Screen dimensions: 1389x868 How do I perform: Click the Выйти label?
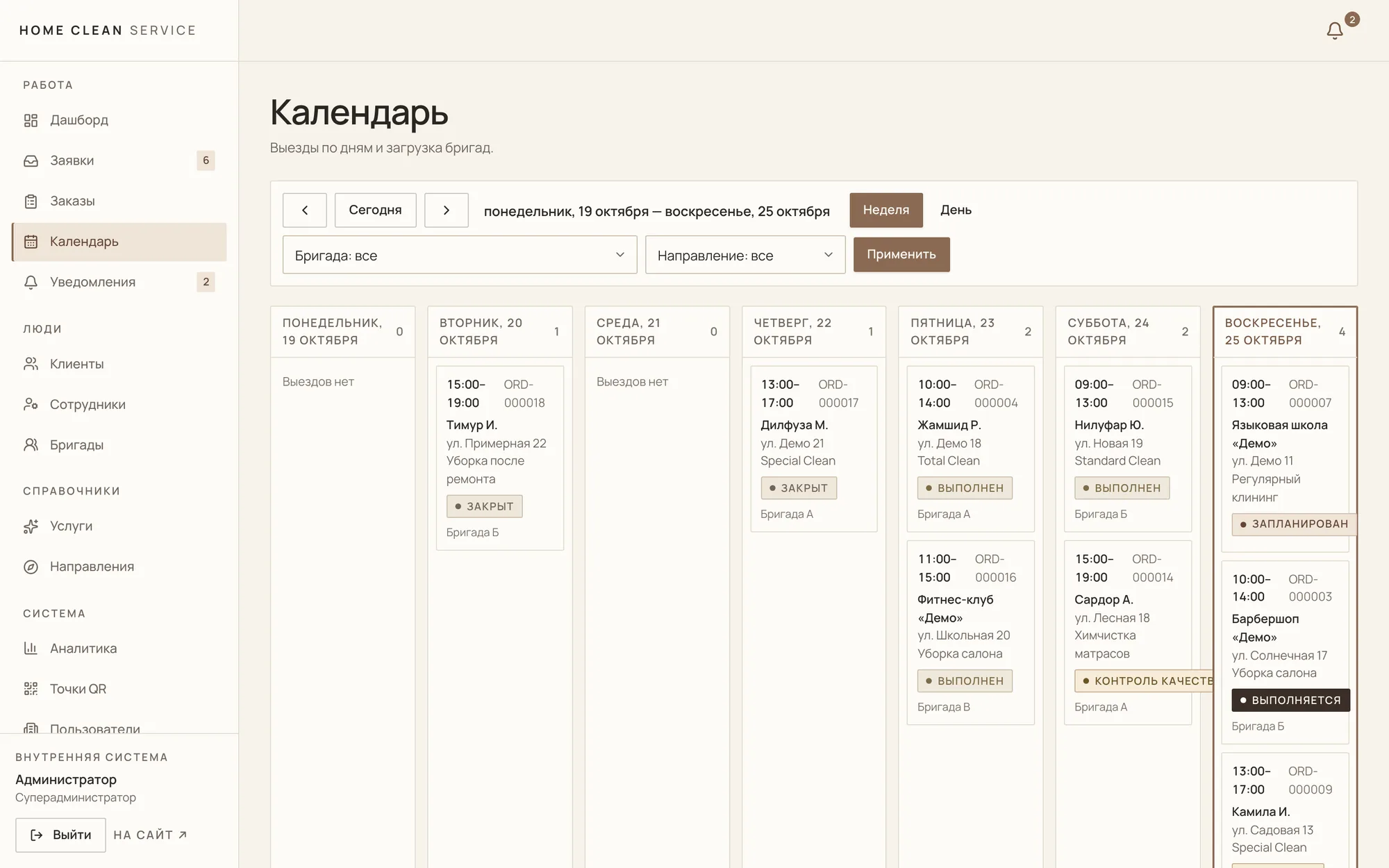pos(72,835)
